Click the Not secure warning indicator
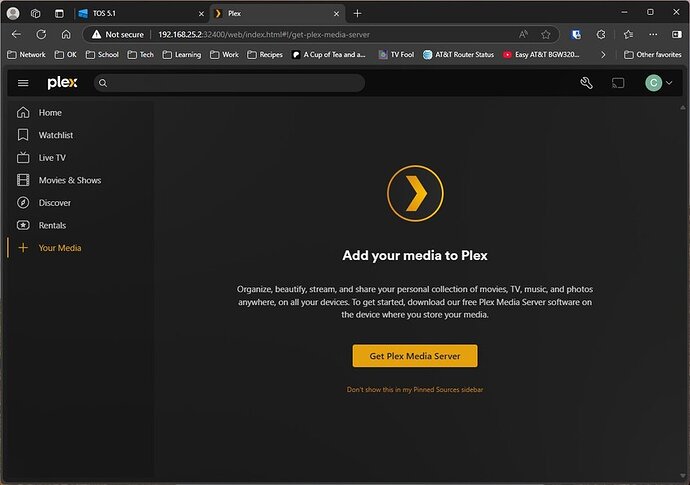 (117, 34)
